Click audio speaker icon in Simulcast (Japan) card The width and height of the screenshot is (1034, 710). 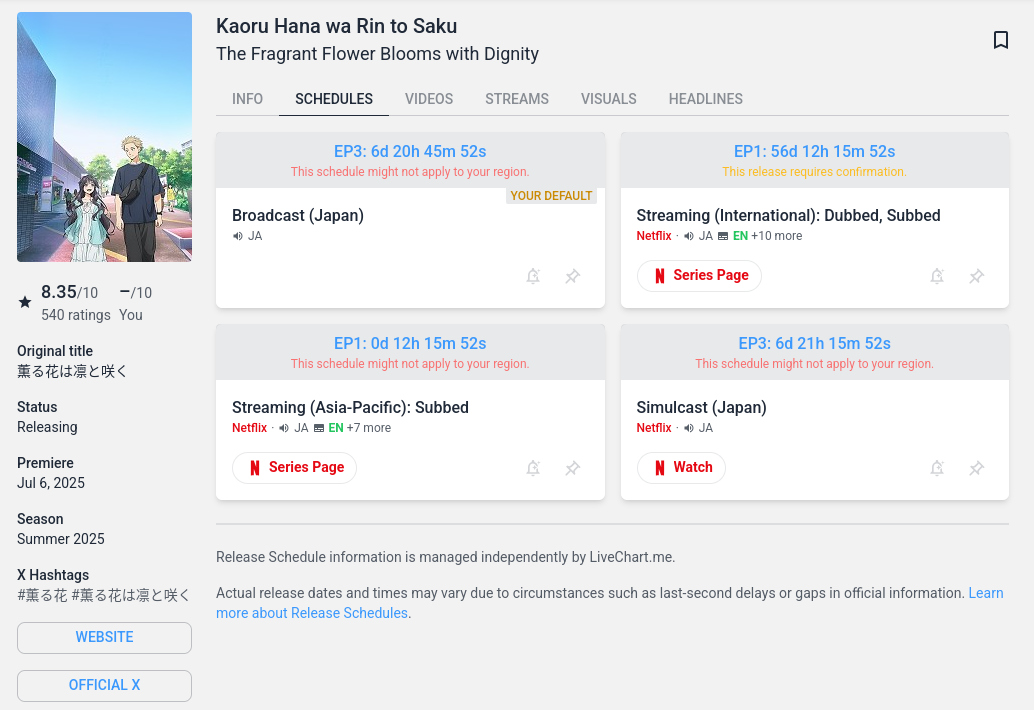688,428
